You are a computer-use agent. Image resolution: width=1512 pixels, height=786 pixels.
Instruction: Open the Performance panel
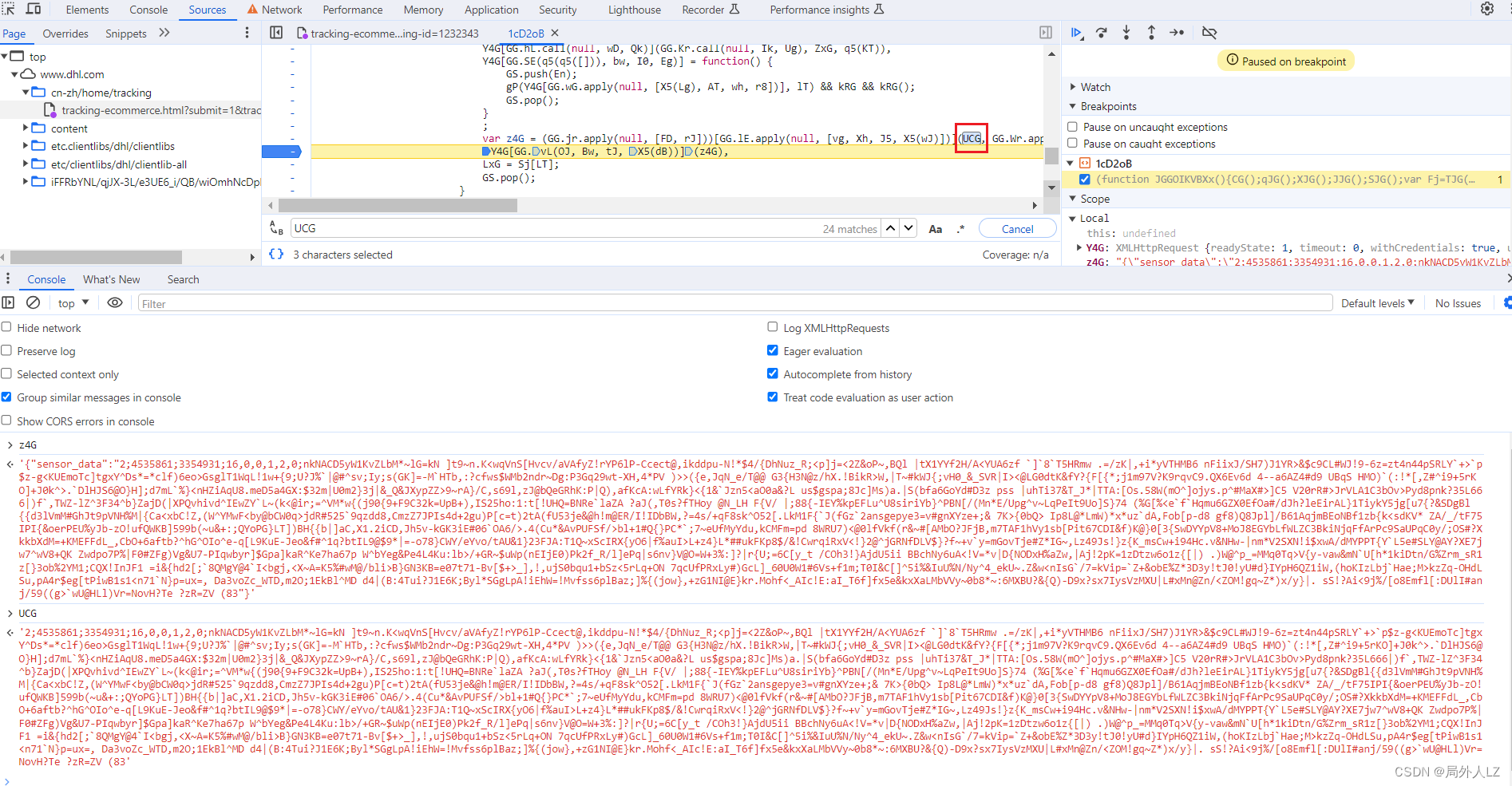point(353,10)
